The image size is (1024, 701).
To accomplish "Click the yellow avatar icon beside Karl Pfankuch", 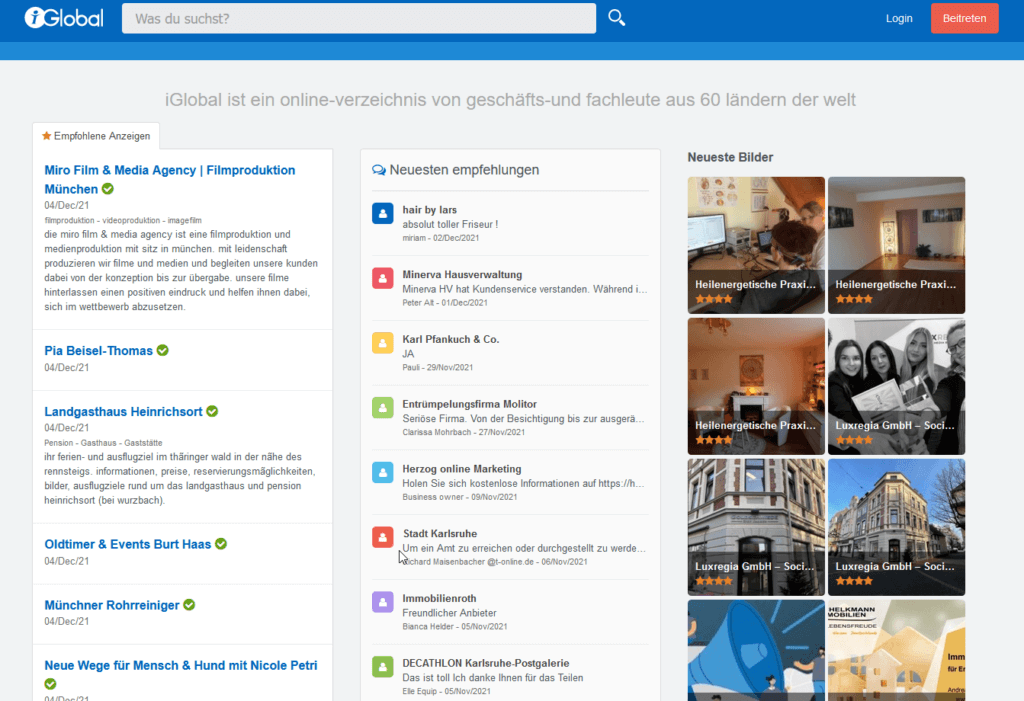I will [x=382, y=343].
